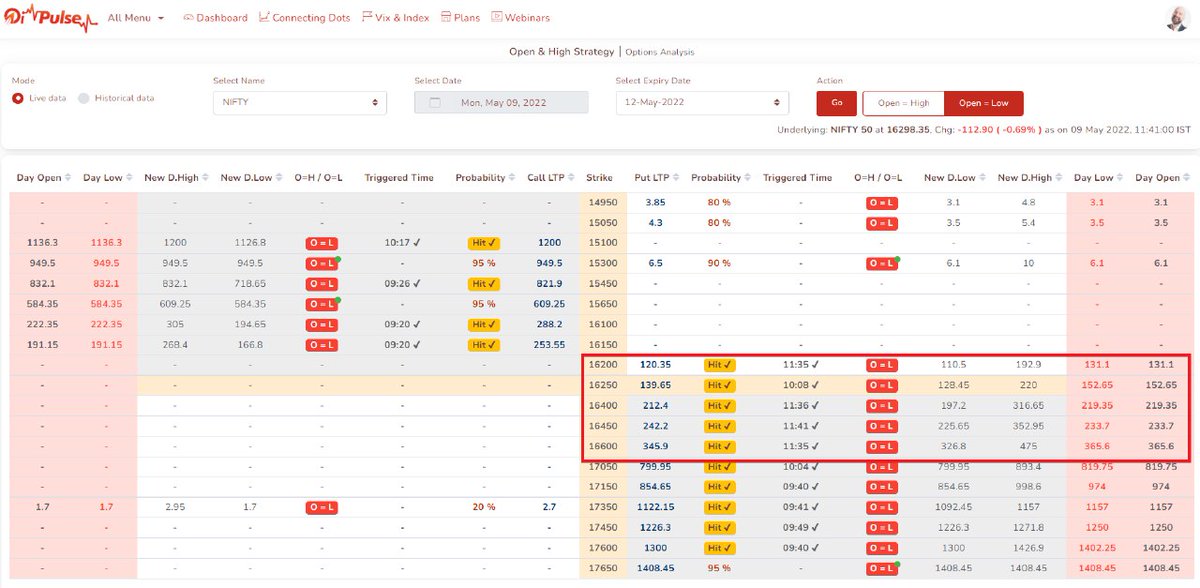The width and height of the screenshot is (1200, 588).
Task: Open the Select Name NIFTY dropdown
Action: pyautogui.click(x=300, y=103)
